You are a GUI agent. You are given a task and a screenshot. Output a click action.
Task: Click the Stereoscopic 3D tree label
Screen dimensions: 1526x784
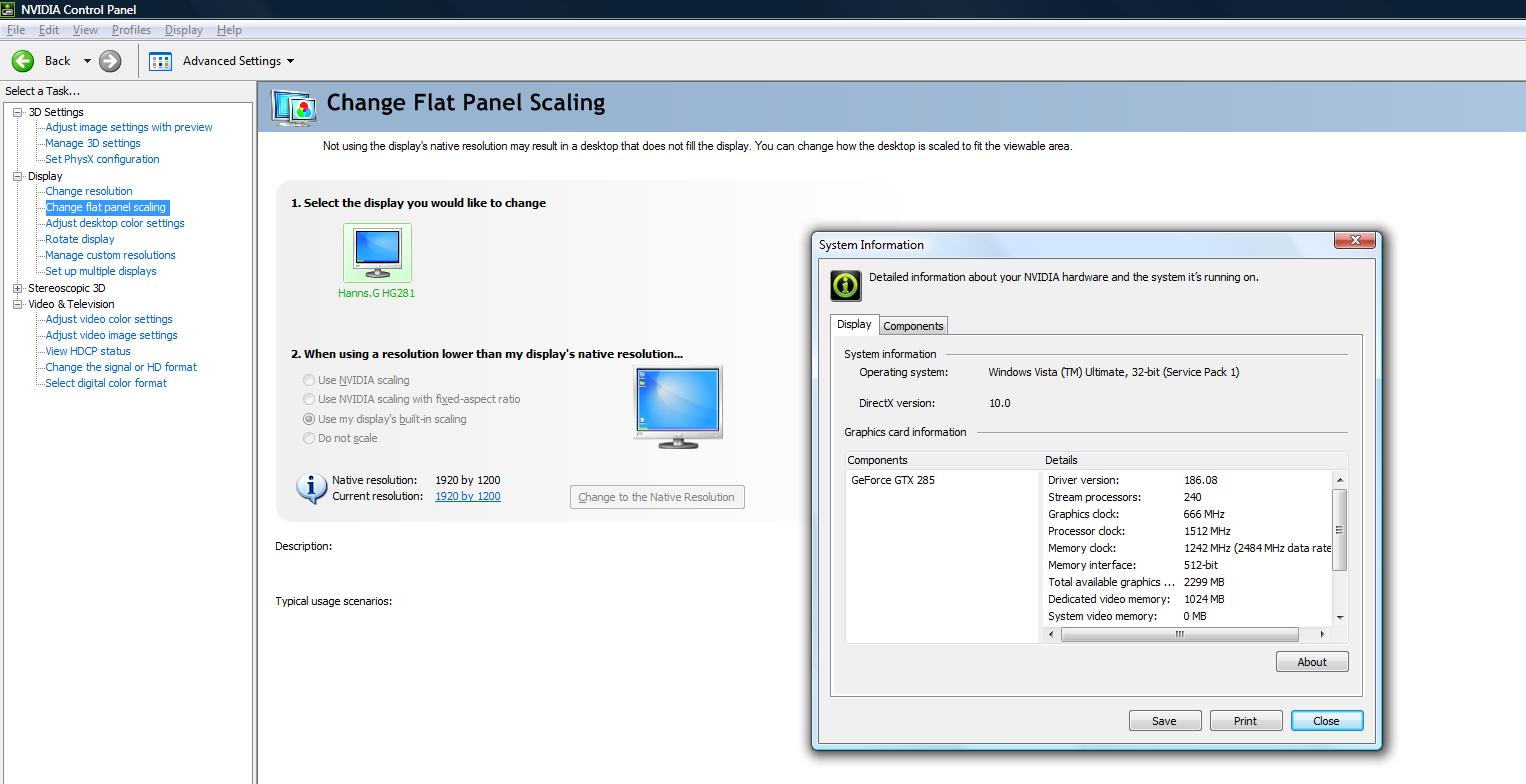(66, 288)
